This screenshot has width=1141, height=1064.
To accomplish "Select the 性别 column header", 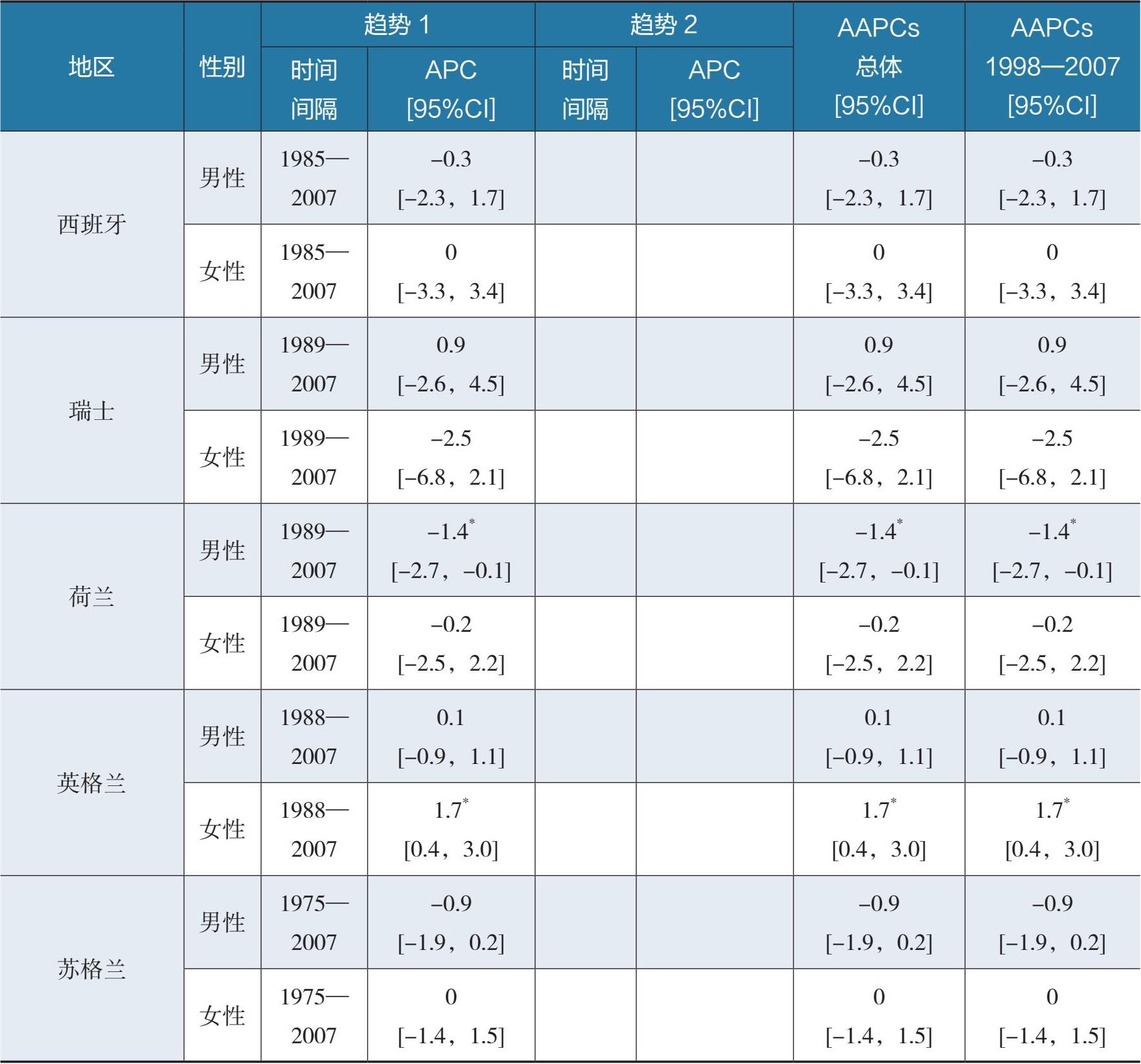I will 222,67.
